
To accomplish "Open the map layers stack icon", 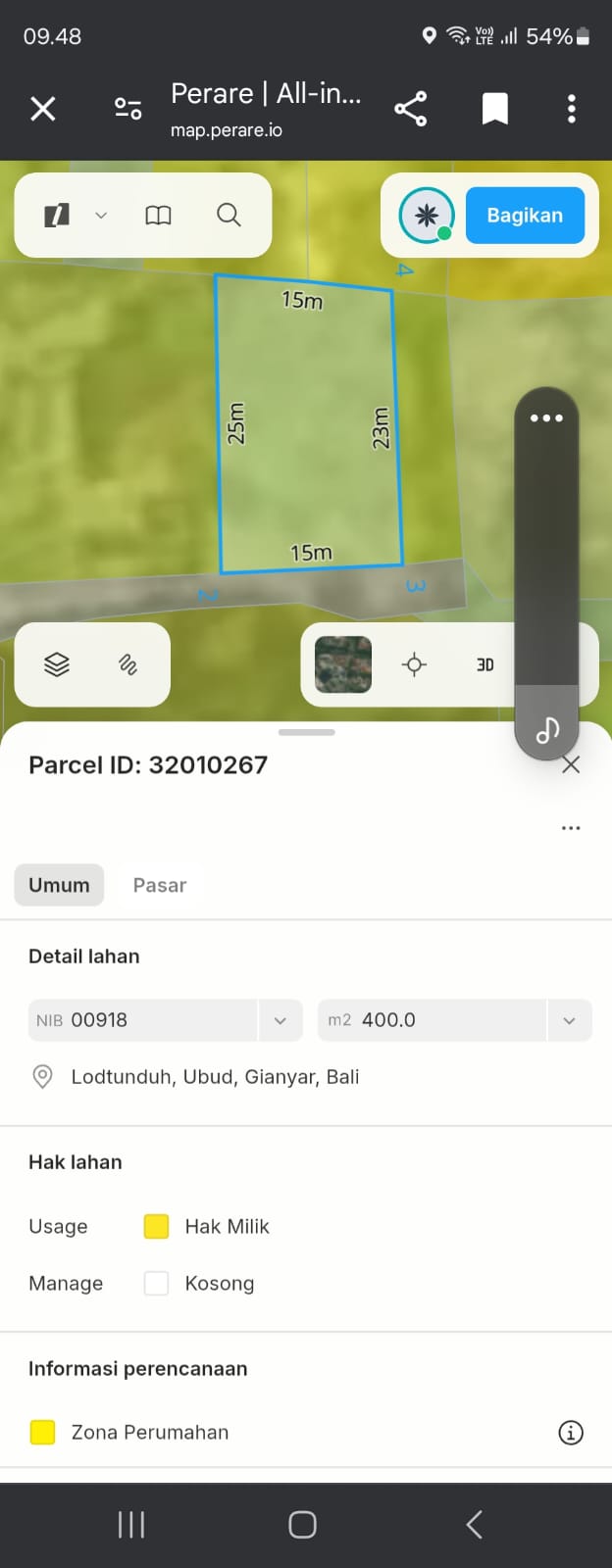I will pyautogui.click(x=57, y=664).
